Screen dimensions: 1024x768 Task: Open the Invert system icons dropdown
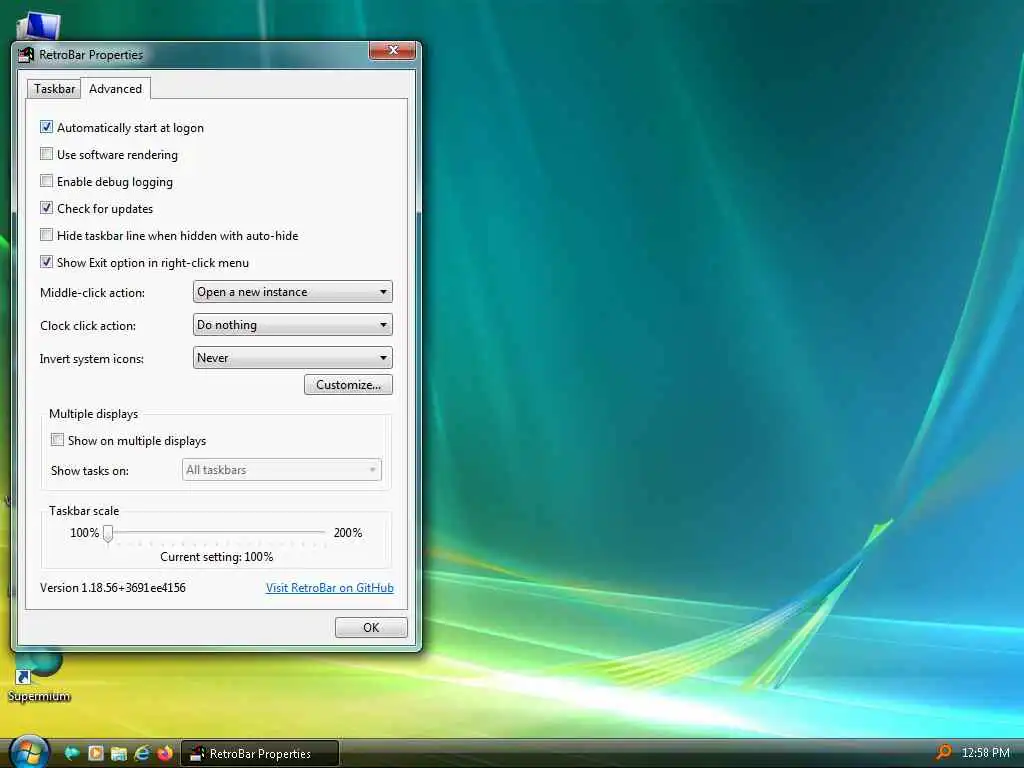293,358
